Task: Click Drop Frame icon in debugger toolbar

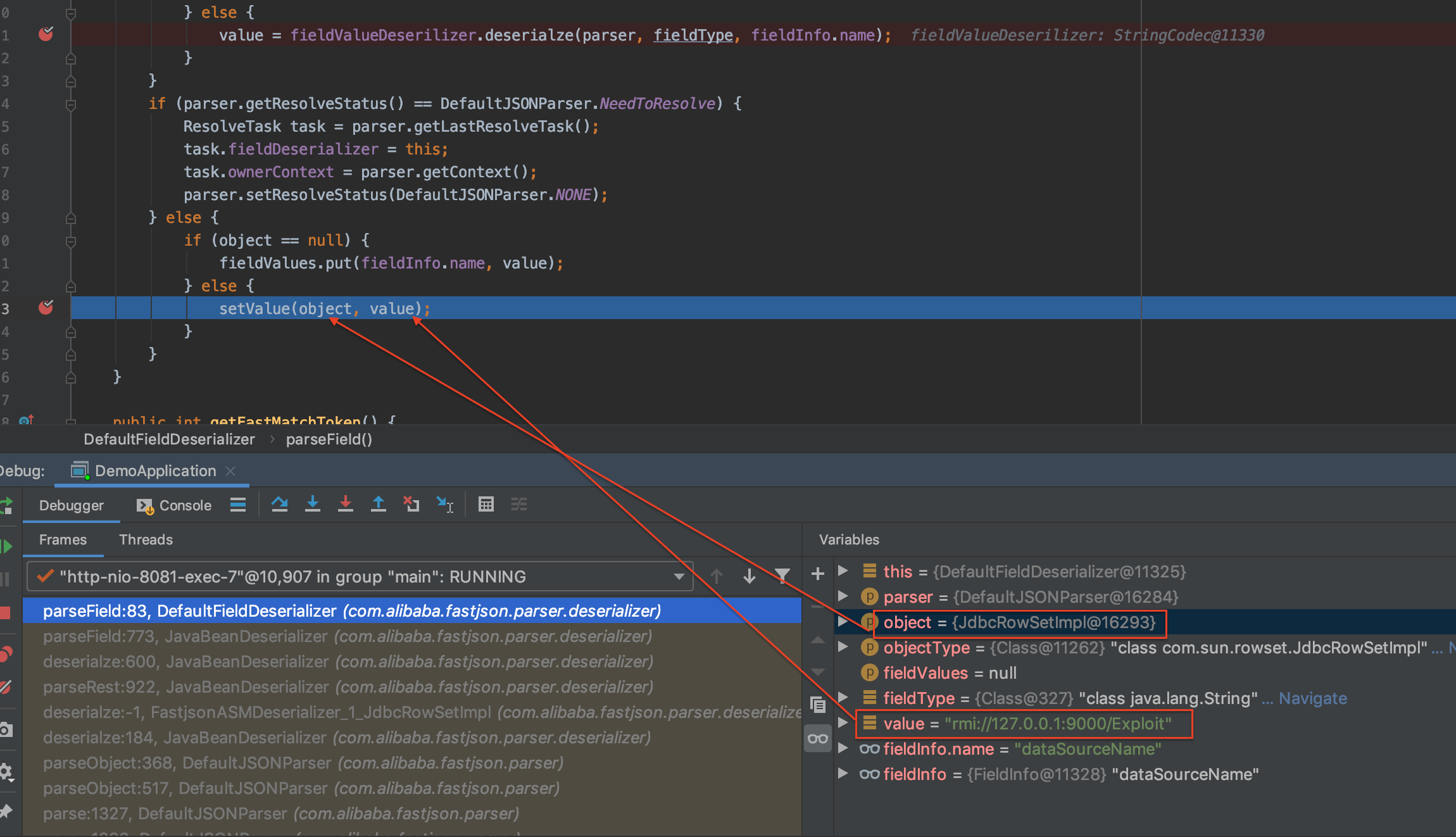Action: (411, 505)
